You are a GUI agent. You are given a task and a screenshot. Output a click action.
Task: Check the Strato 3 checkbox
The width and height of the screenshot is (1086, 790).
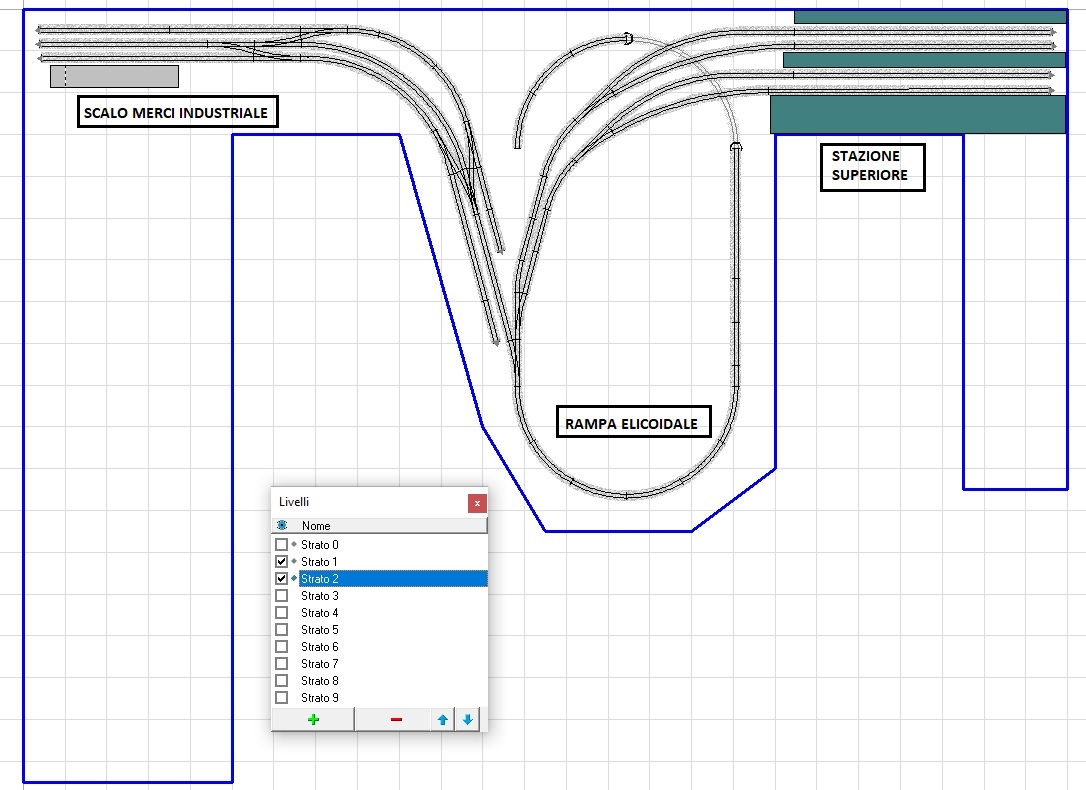(x=281, y=596)
